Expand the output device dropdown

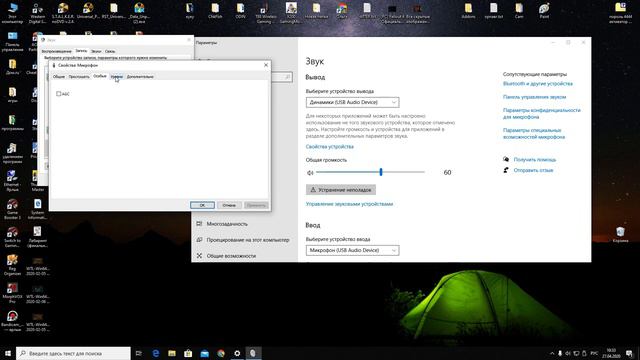[x=352, y=102]
